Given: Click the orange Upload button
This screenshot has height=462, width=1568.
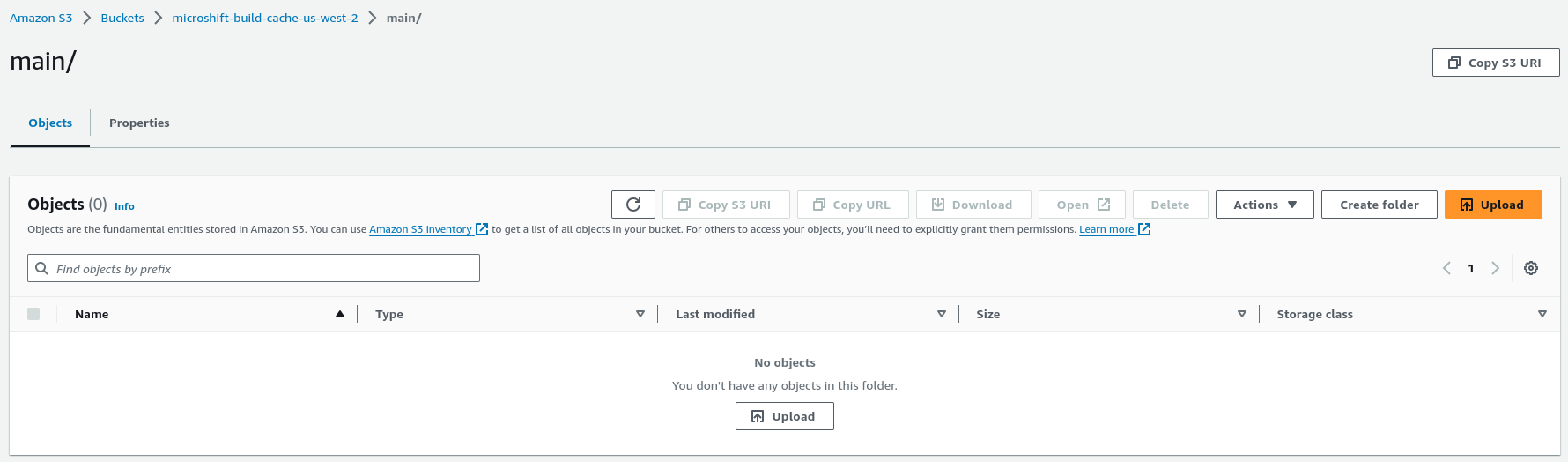Looking at the screenshot, I should coord(1493,205).
